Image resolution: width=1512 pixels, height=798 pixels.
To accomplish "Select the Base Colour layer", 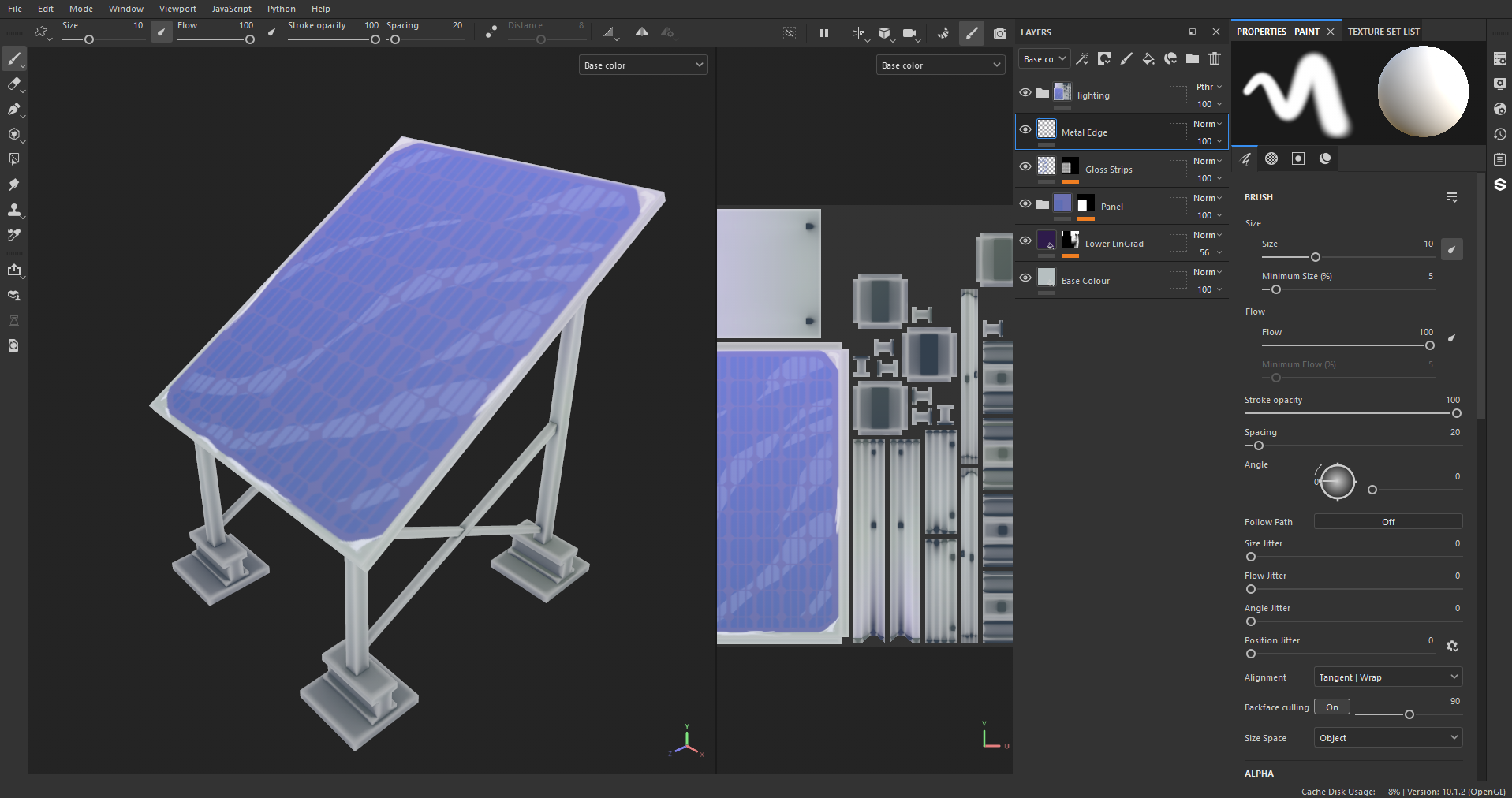I will click(1085, 281).
